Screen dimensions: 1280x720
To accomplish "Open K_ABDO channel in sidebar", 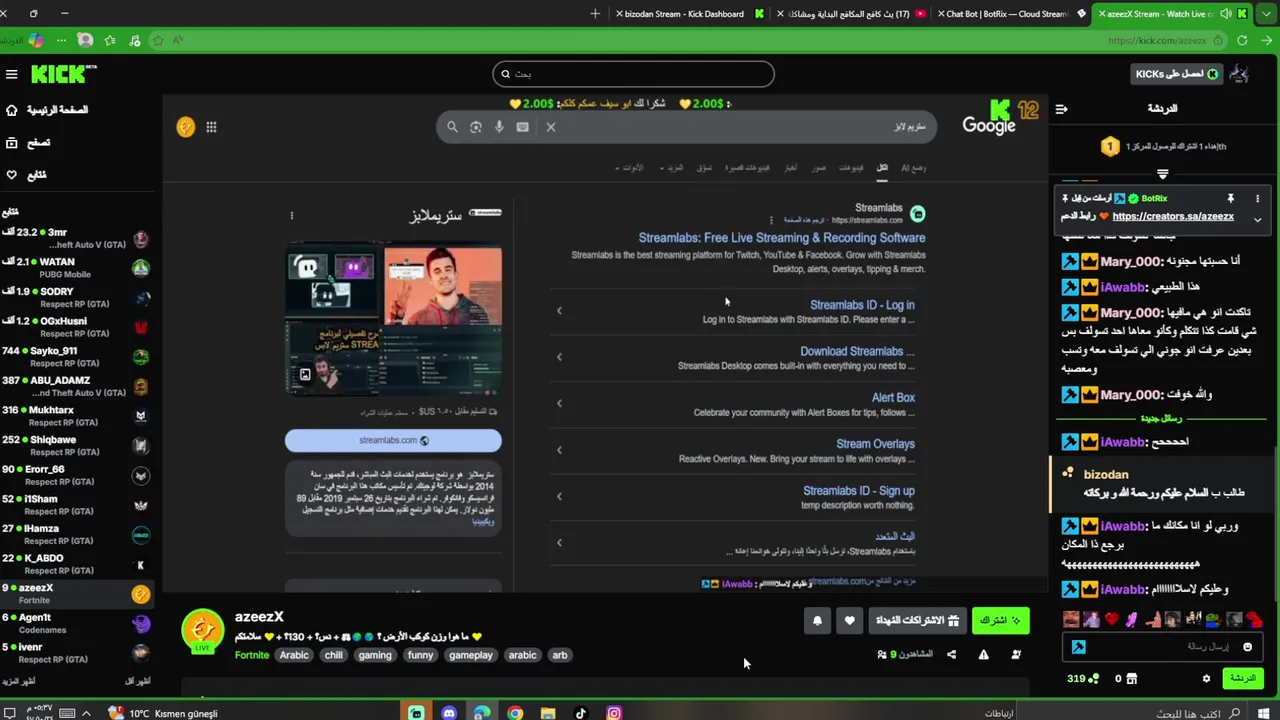I will click(75, 564).
